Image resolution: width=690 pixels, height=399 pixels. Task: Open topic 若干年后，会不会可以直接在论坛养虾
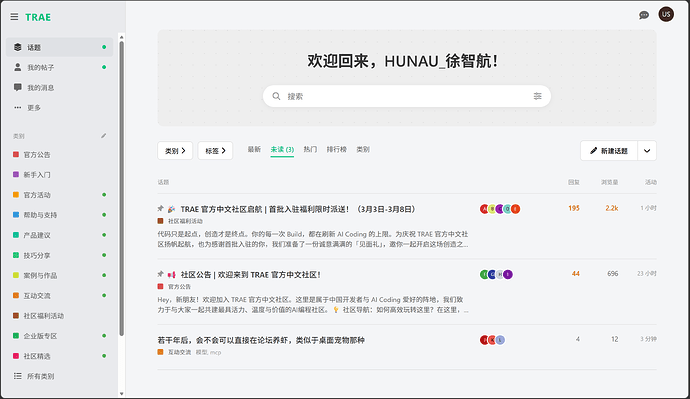[261, 340]
